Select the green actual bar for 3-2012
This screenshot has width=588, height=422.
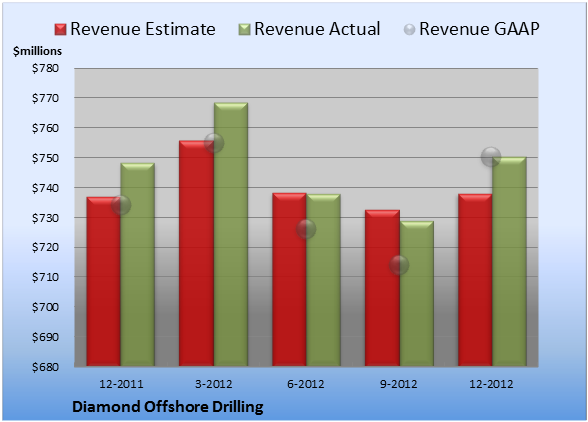coord(231,234)
